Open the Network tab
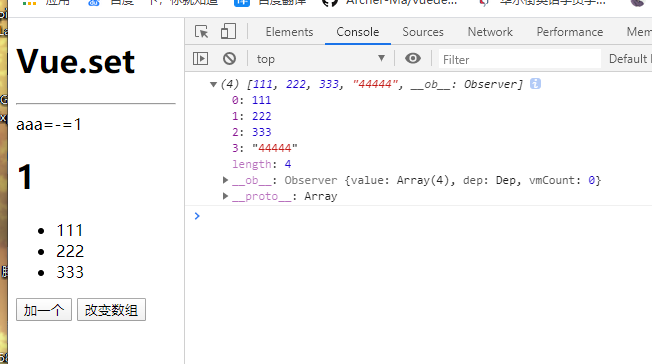The height and width of the screenshot is (364, 652). pos(490,32)
